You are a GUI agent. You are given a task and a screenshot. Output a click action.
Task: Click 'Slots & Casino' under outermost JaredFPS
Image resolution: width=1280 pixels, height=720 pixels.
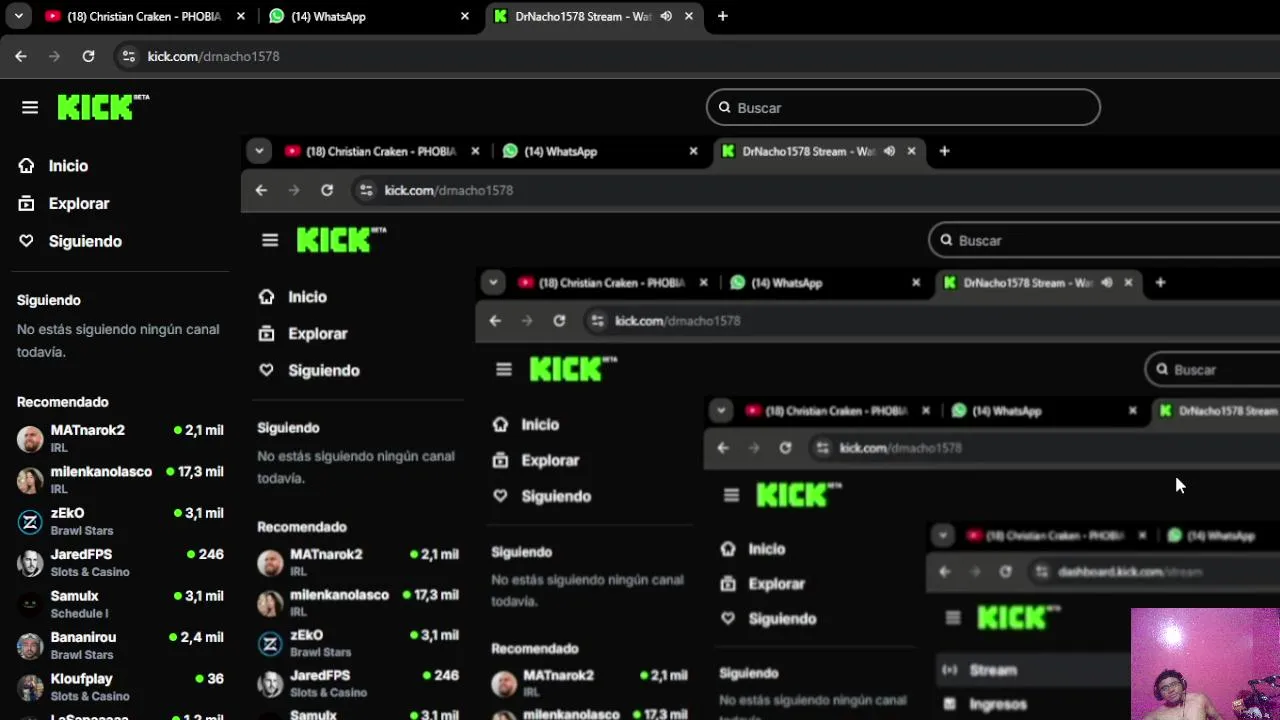[x=90, y=572]
